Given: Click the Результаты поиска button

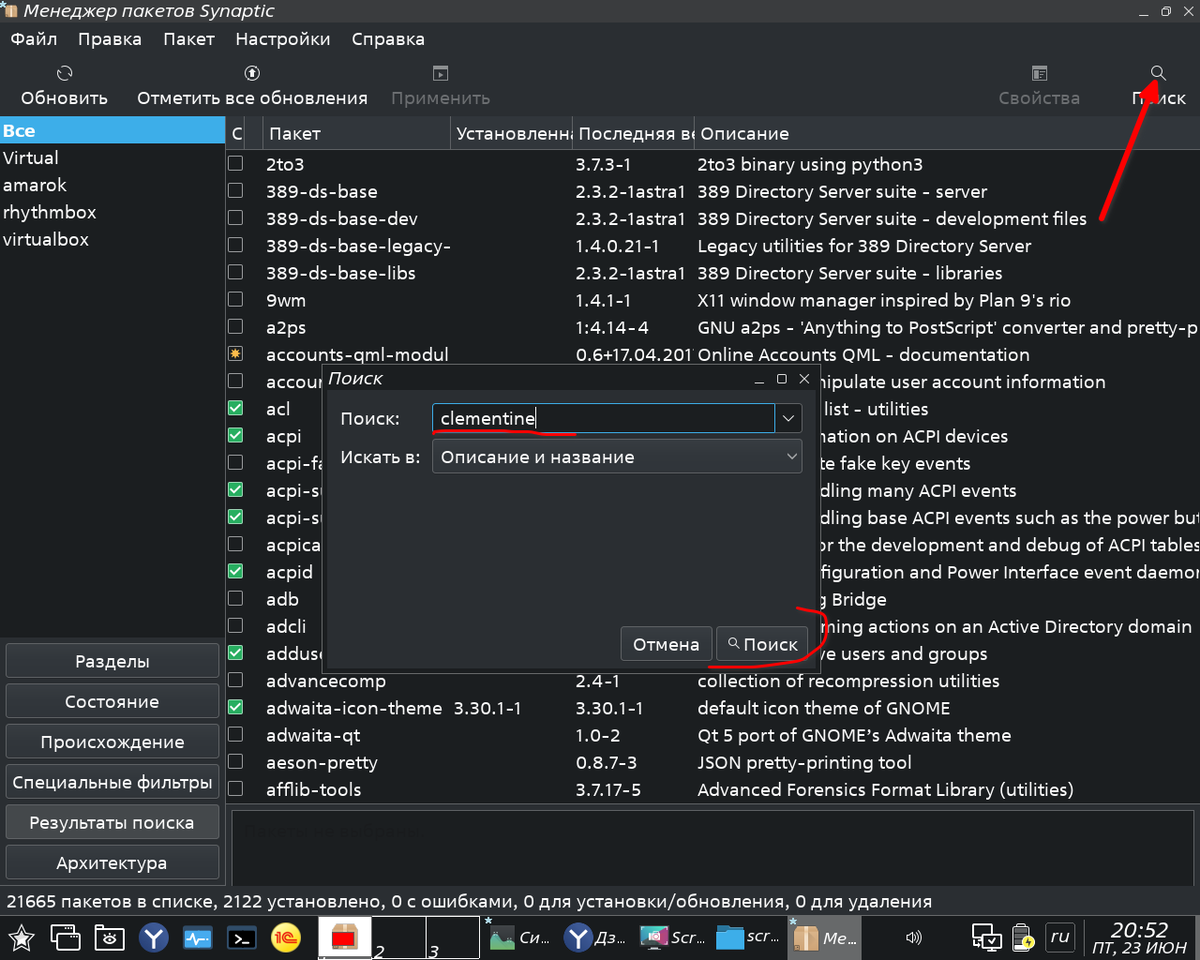Looking at the screenshot, I should pyautogui.click(x=112, y=823).
